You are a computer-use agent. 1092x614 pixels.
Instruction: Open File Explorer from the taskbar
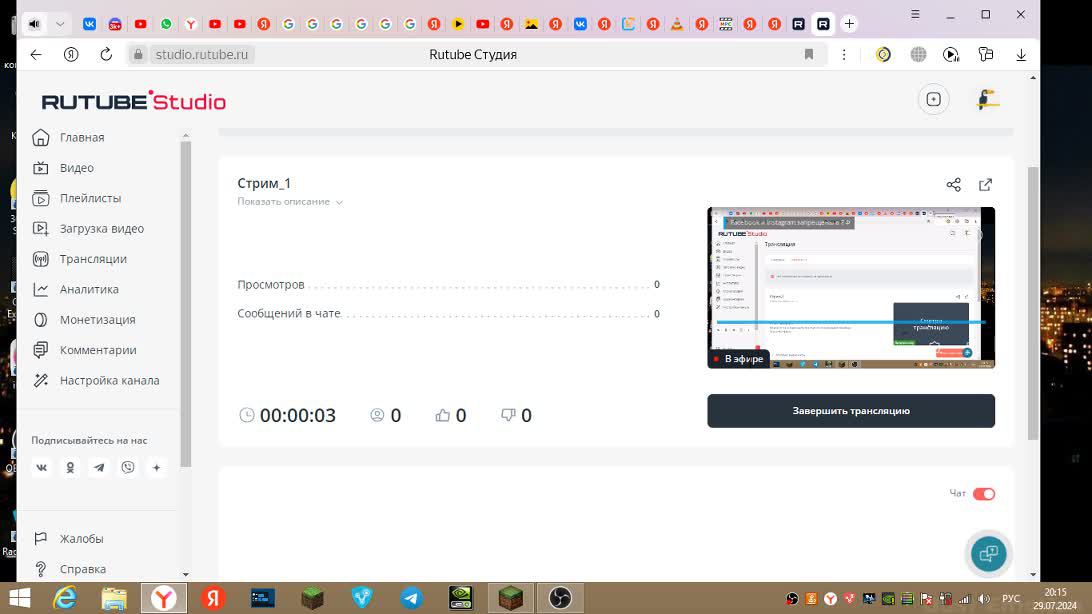[x=114, y=598]
